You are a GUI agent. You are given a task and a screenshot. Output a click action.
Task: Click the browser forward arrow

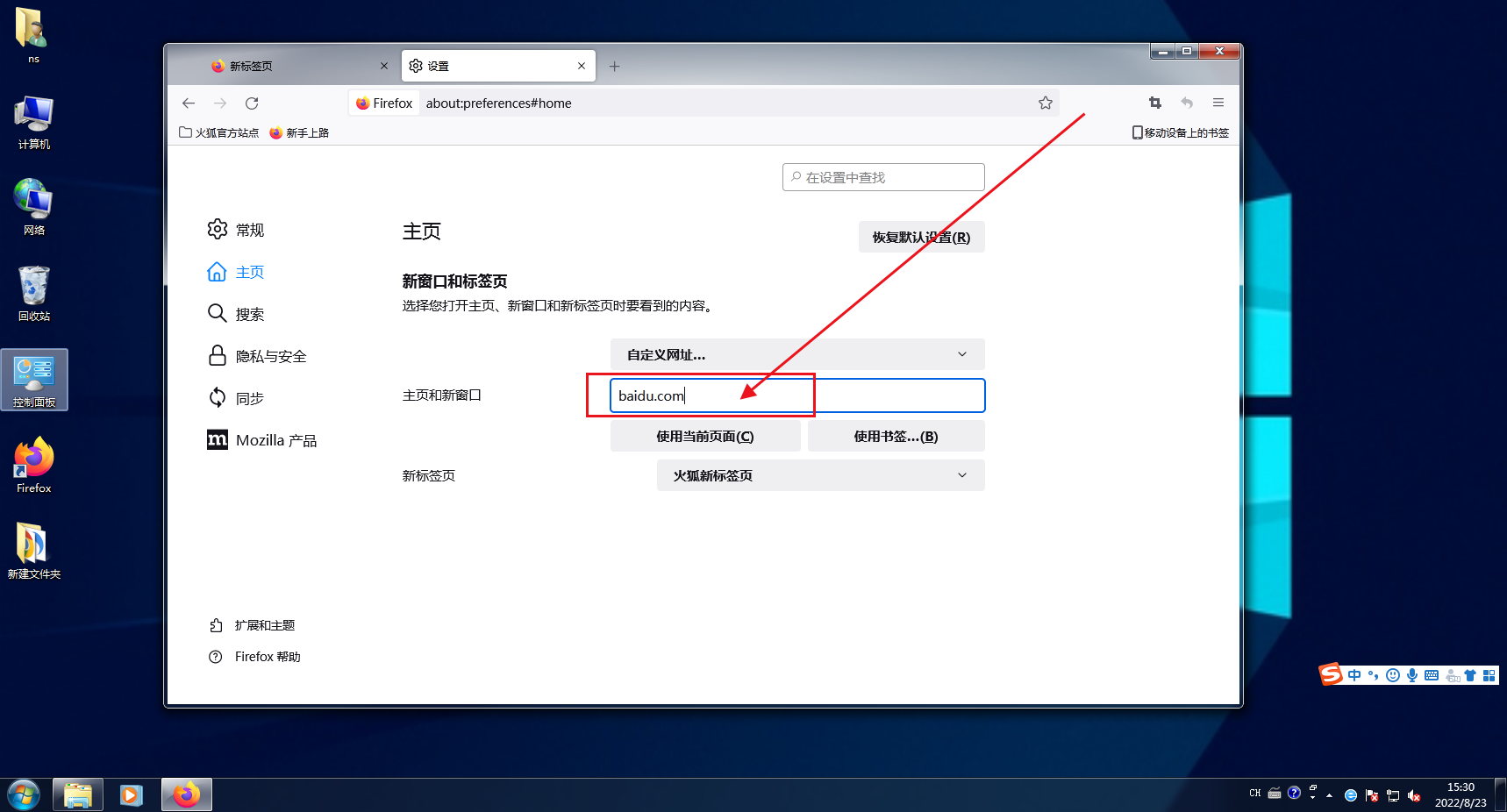[220, 103]
